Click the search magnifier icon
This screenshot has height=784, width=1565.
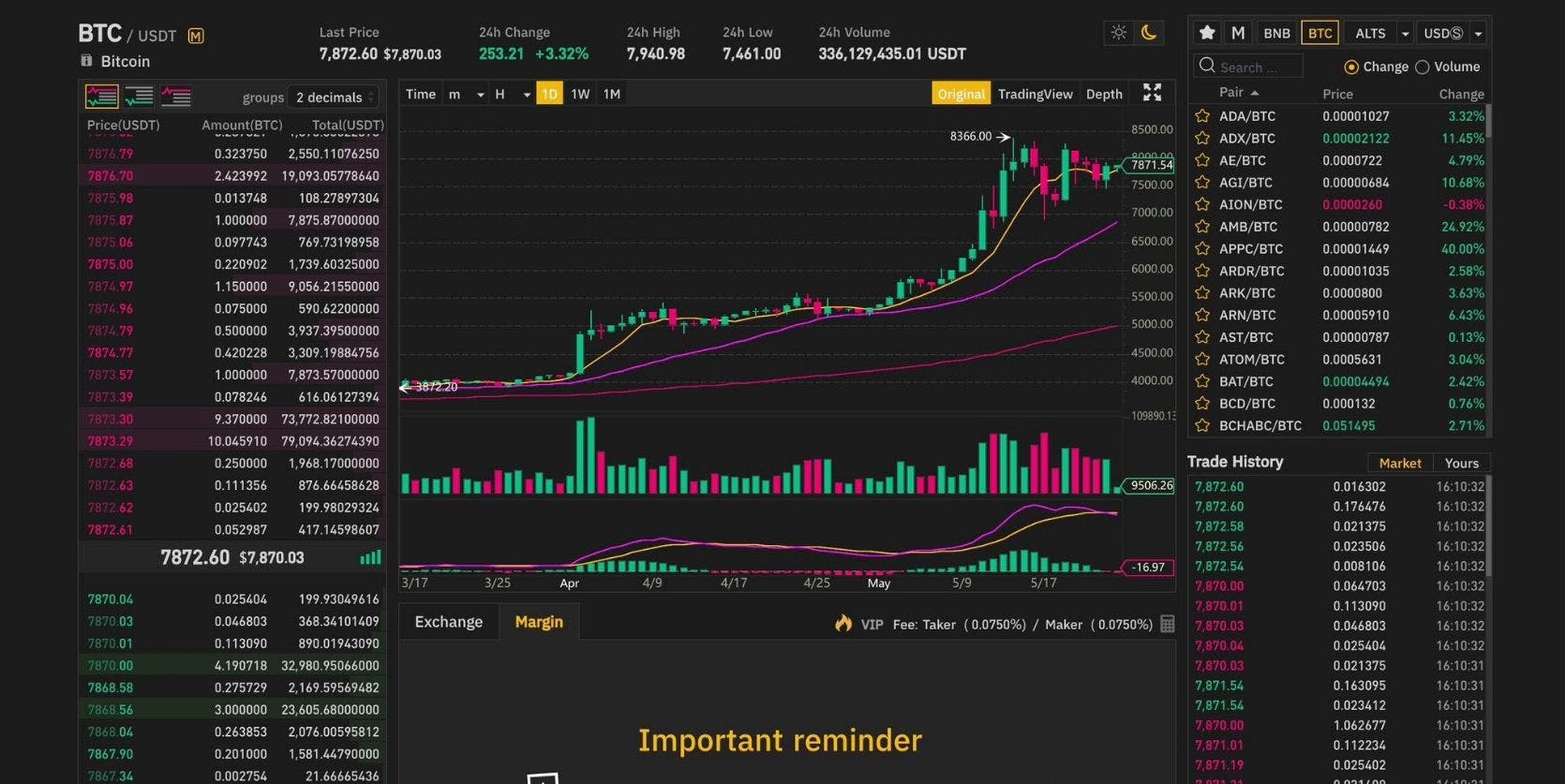pos(1206,66)
